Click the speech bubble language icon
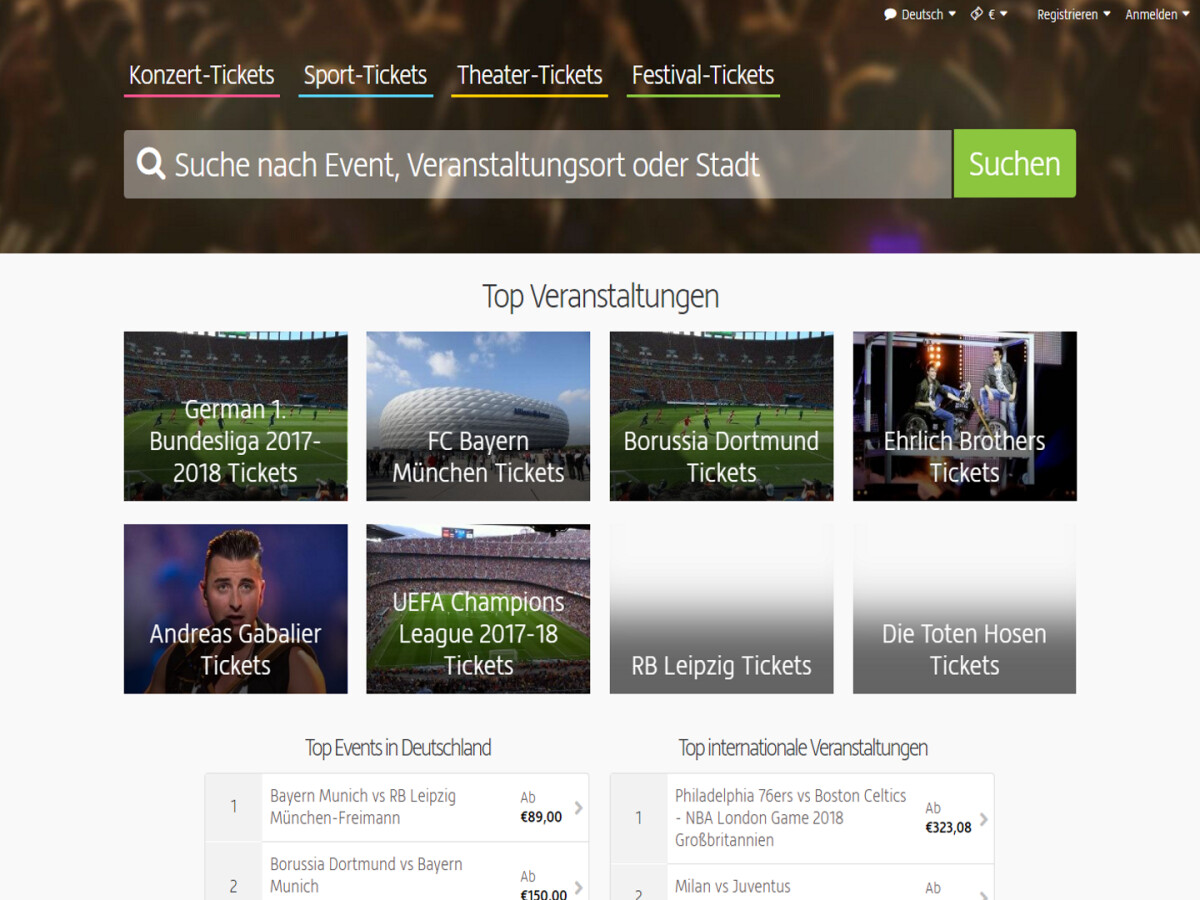 coord(890,14)
